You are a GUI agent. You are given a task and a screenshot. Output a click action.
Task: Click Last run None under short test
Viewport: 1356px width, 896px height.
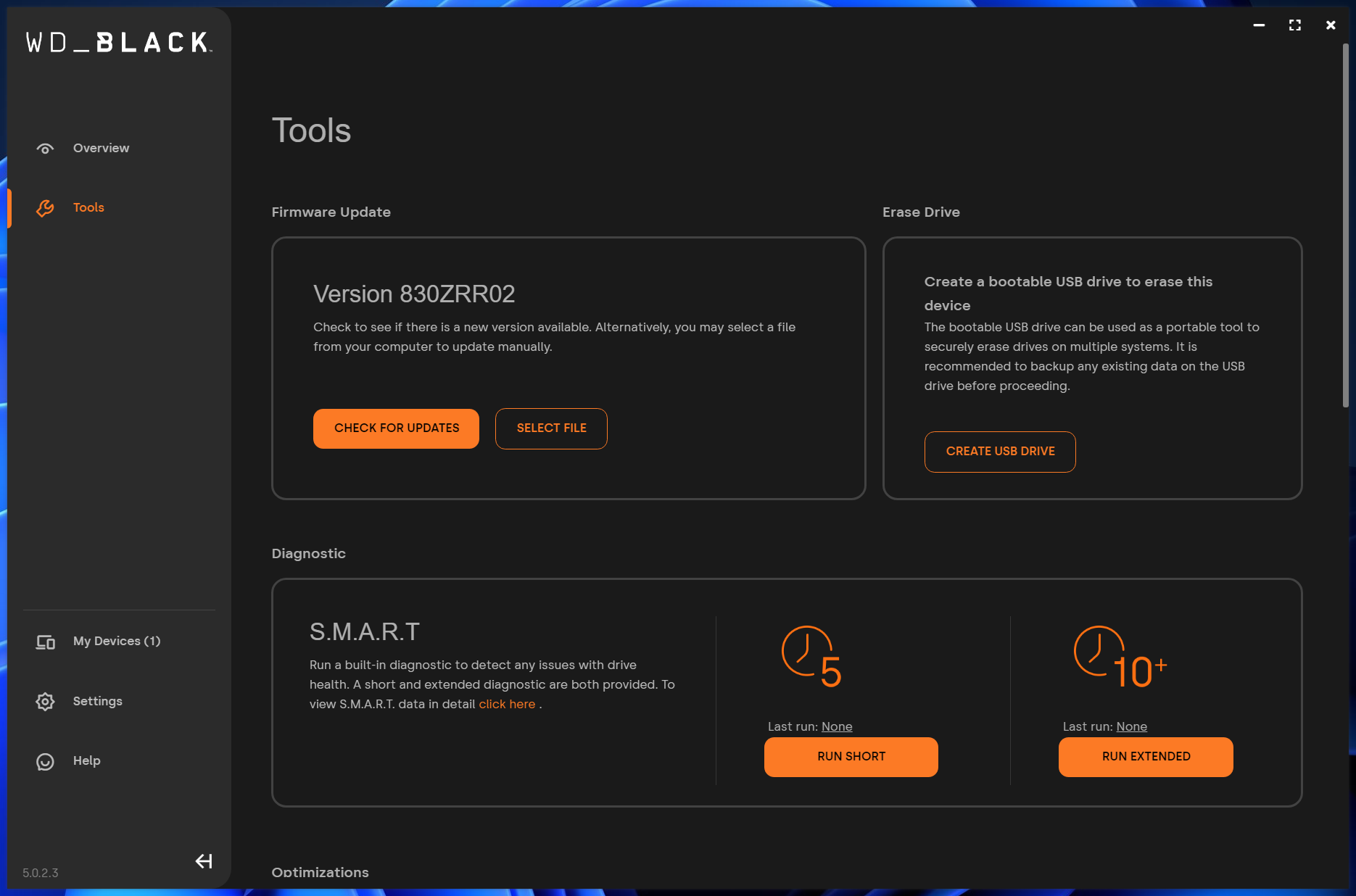[837, 726]
